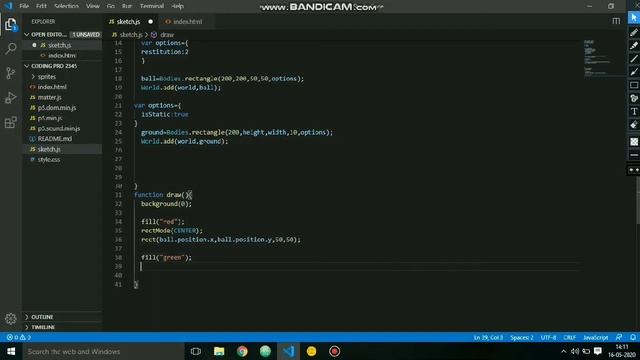Open the Bandicam line thickness option

pos(634,155)
